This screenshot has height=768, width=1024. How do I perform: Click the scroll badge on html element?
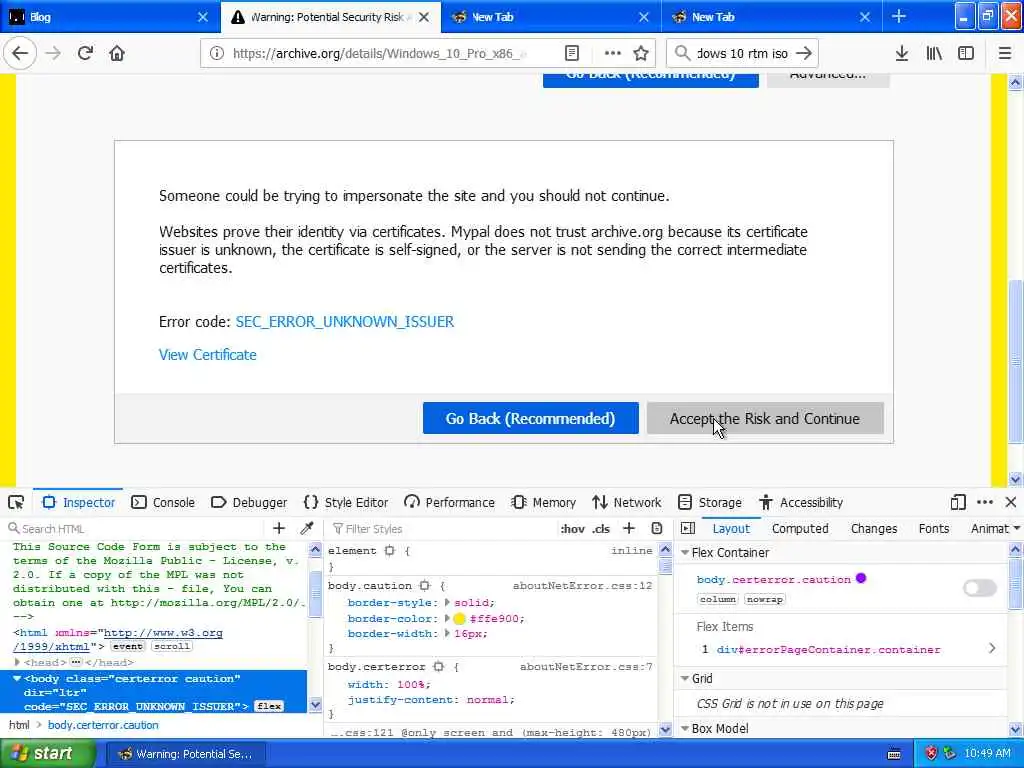[x=172, y=647]
